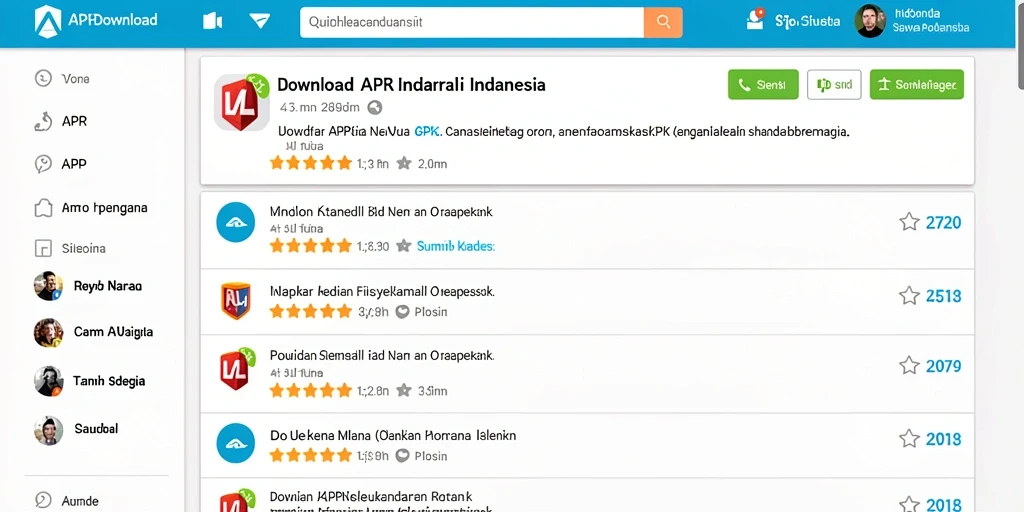Open the Sjo Slusta header link
The height and width of the screenshot is (512, 1024).
[807, 22]
